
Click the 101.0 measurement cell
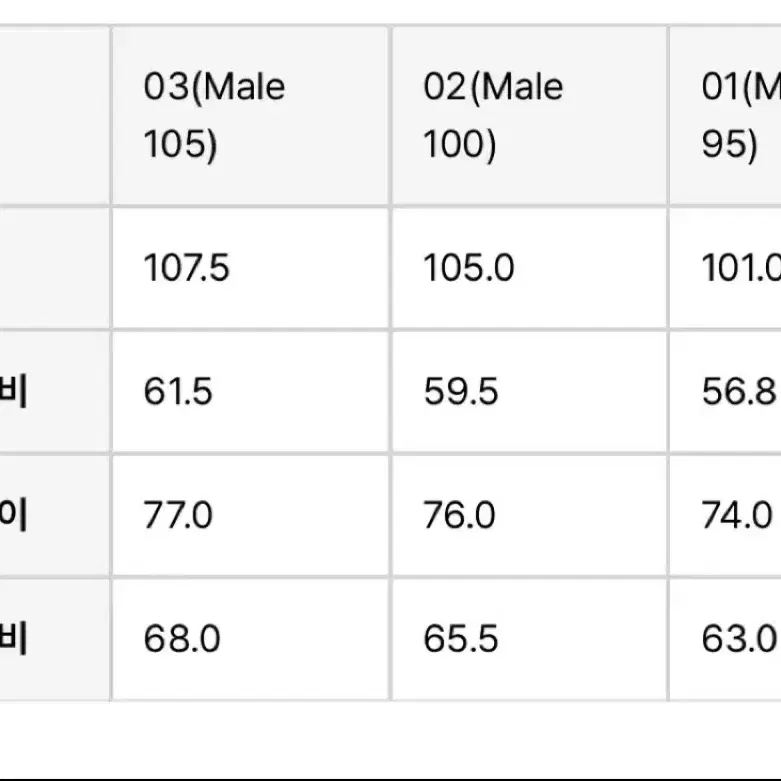726,268
